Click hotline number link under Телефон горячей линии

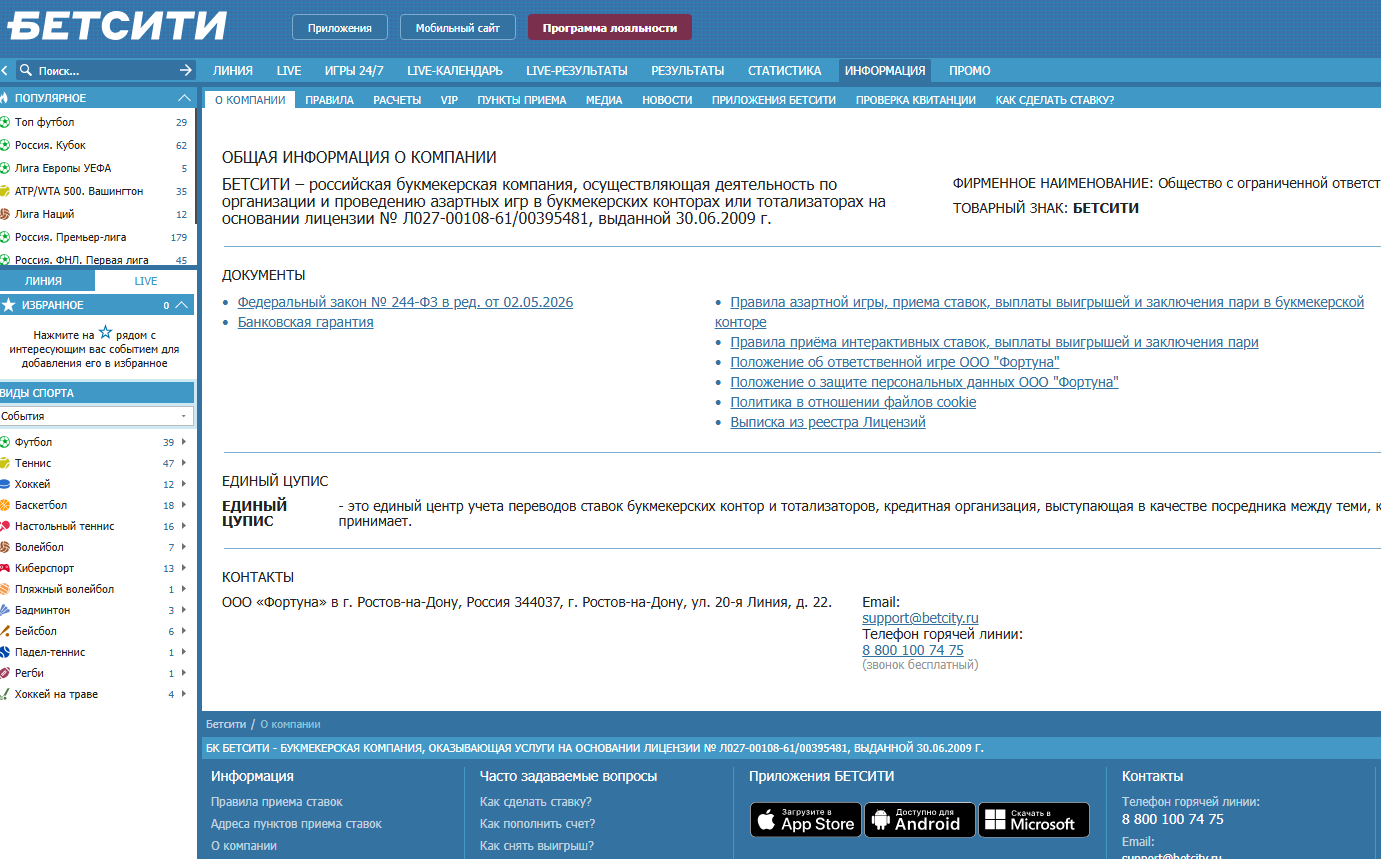913,650
